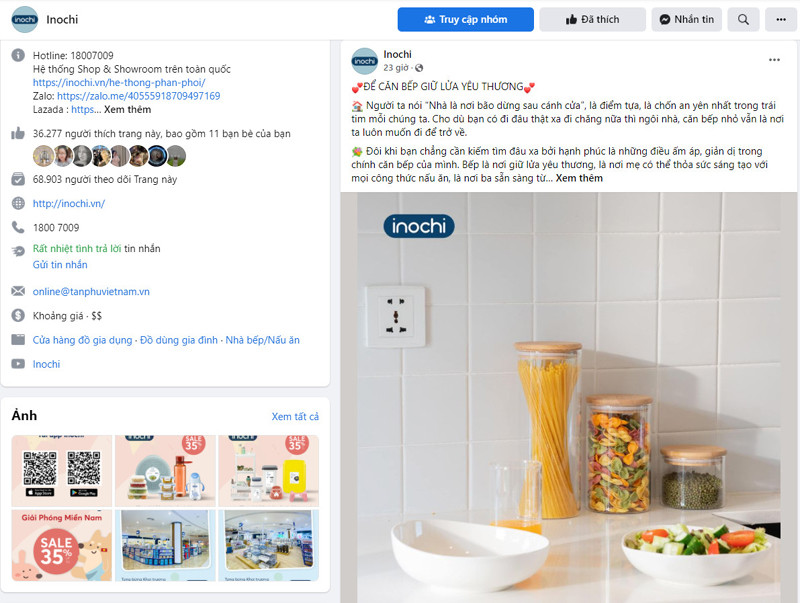The image size is (800, 603).
Task: Open the page more-options ellipsis menu
Action: pyautogui.click(x=781, y=19)
